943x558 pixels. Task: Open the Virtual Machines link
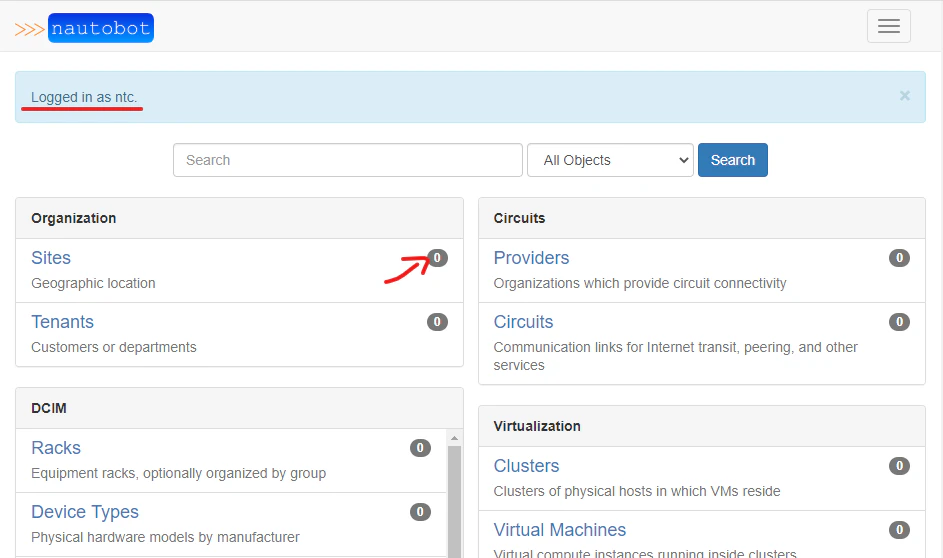[560, 530]
